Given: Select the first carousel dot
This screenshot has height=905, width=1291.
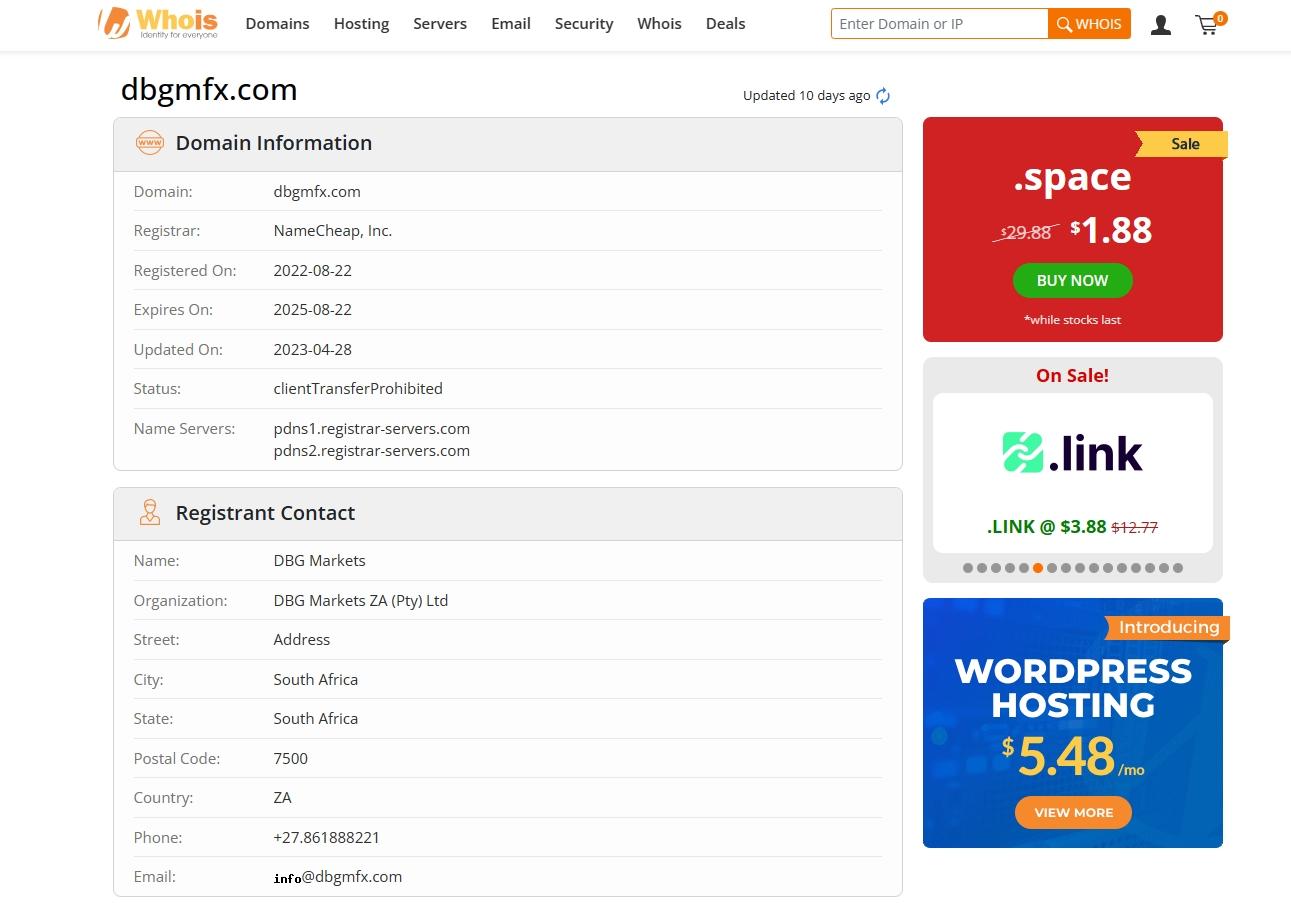Looking at the screenshot, I should click(x=968, y=568).
